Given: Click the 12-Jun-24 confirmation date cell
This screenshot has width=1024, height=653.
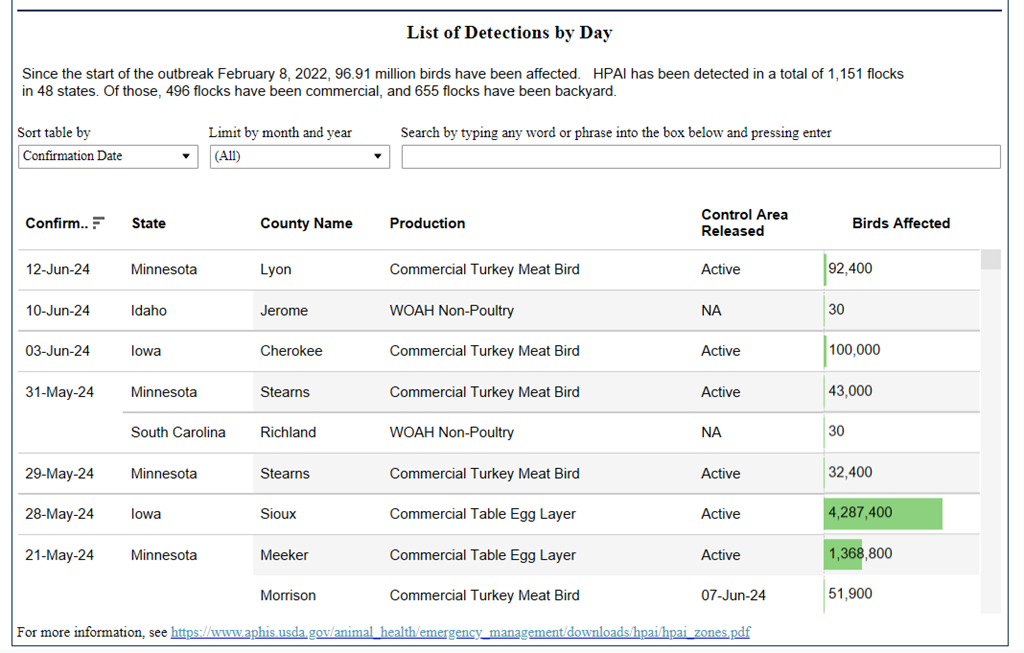Looking at the screenshot, I should coord(58,269).
